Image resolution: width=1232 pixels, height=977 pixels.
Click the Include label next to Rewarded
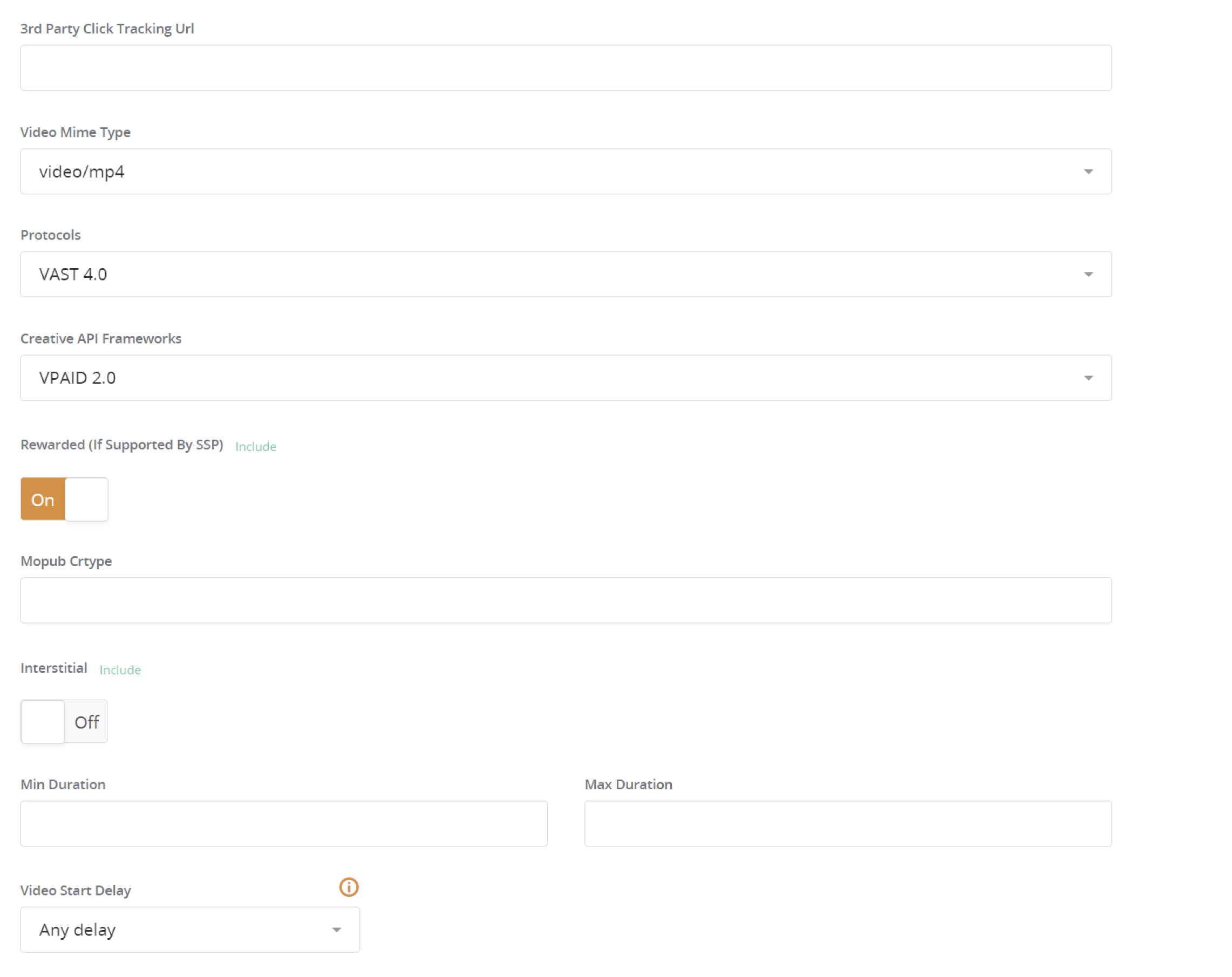coord(255,446)
